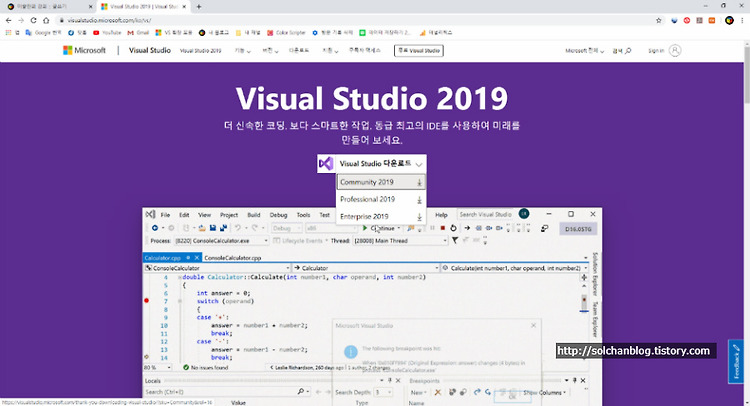This screenshot has height=406, width=750.
Task: Open site search via the magnifier icon
Action: coord(628,51)
